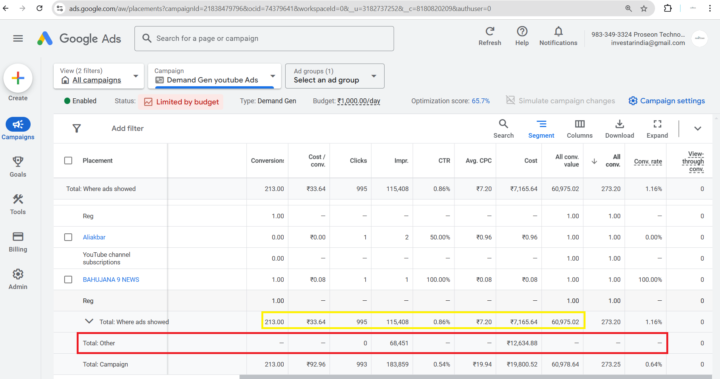Click Add filter

[127, 129]
